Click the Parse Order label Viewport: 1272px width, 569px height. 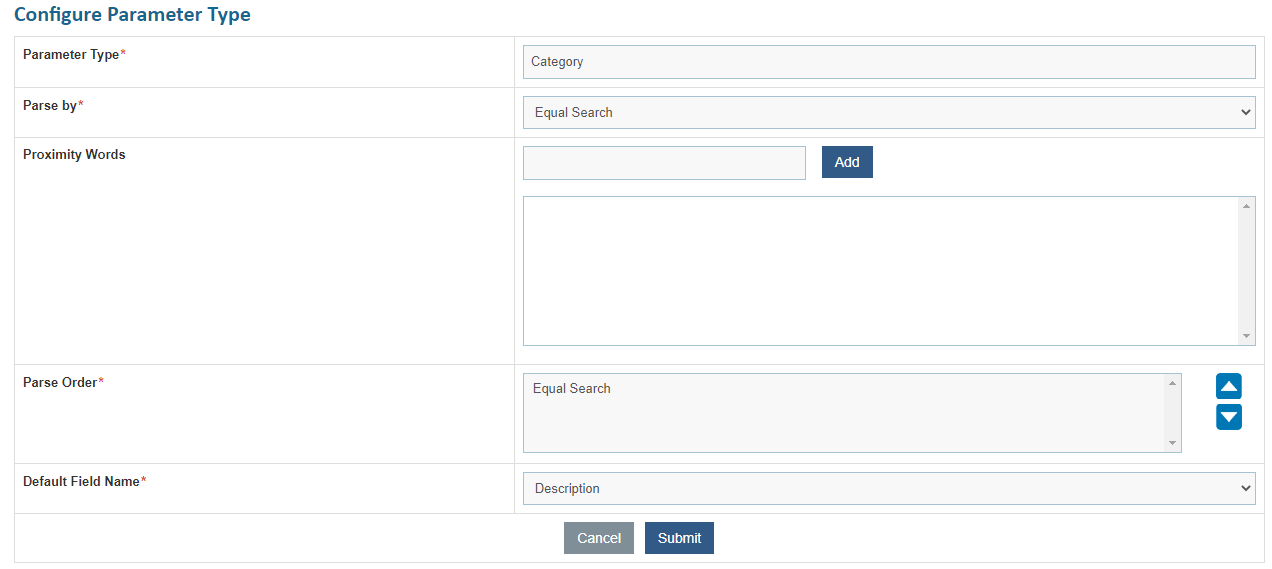(60, 383)
